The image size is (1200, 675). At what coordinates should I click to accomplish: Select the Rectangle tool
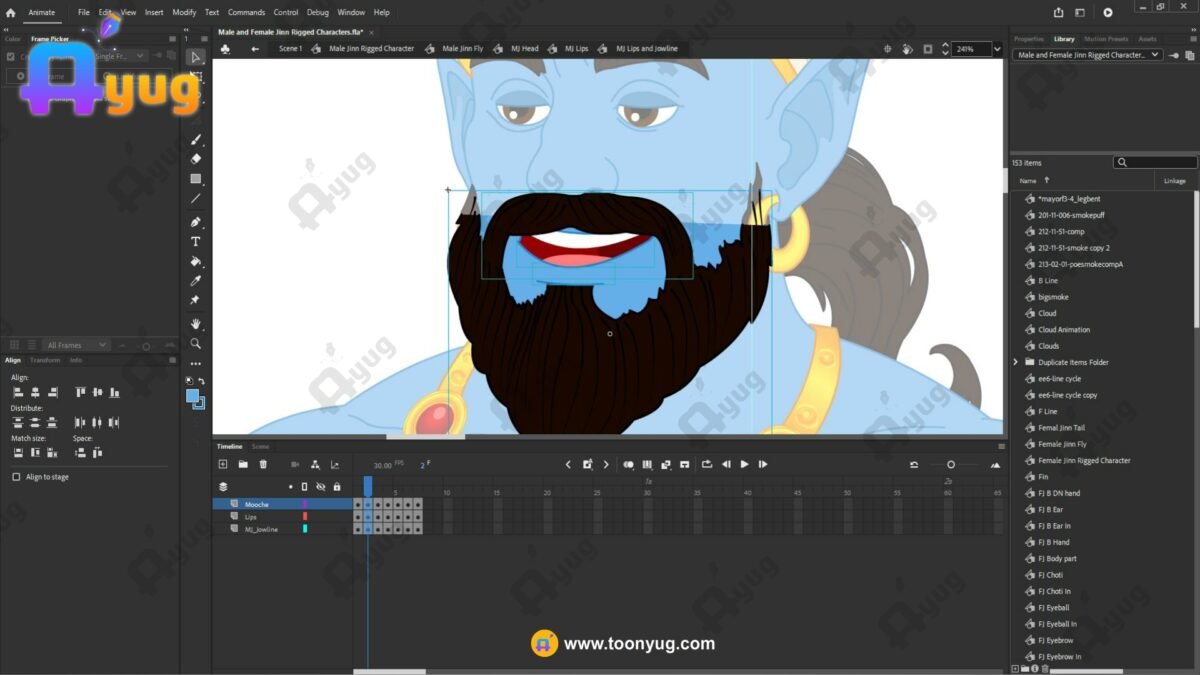point(196,179)
